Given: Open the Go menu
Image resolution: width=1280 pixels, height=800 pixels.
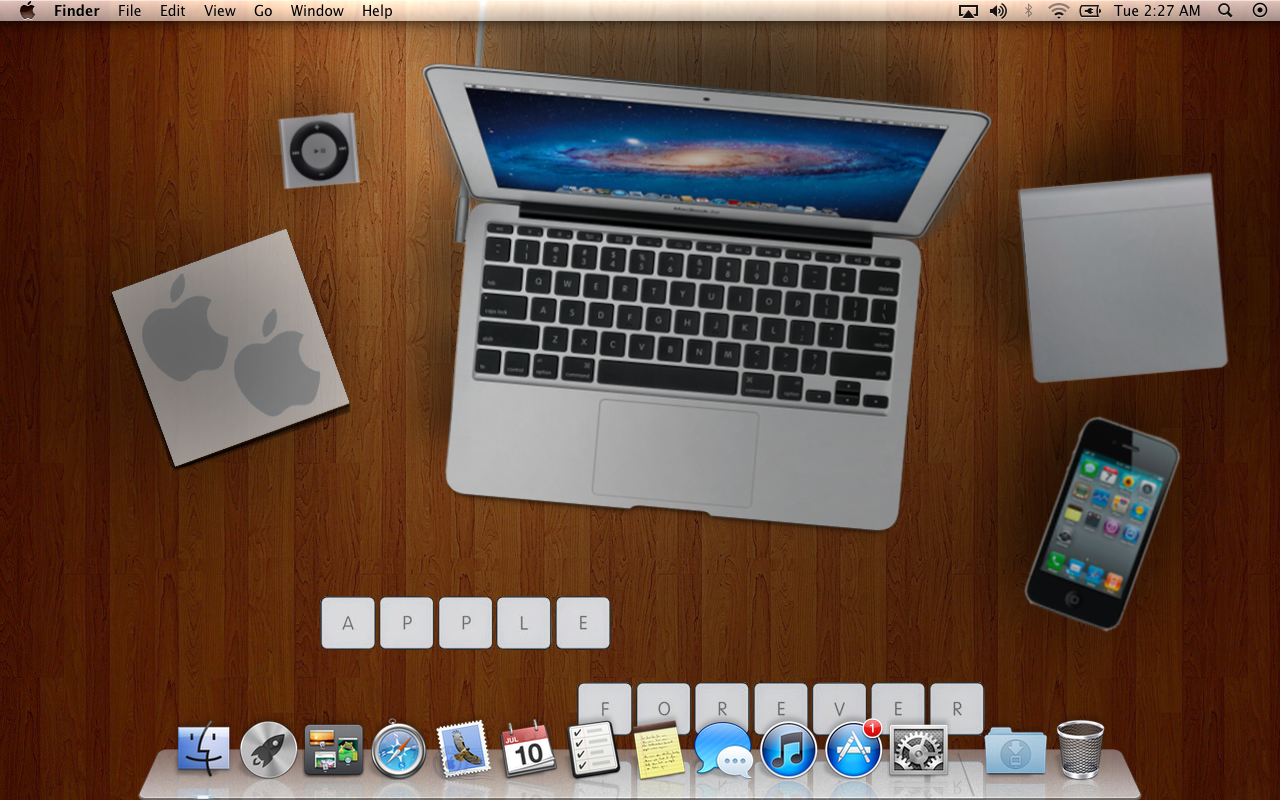Looking at the screenshot, I should click(x=263, y=11).
